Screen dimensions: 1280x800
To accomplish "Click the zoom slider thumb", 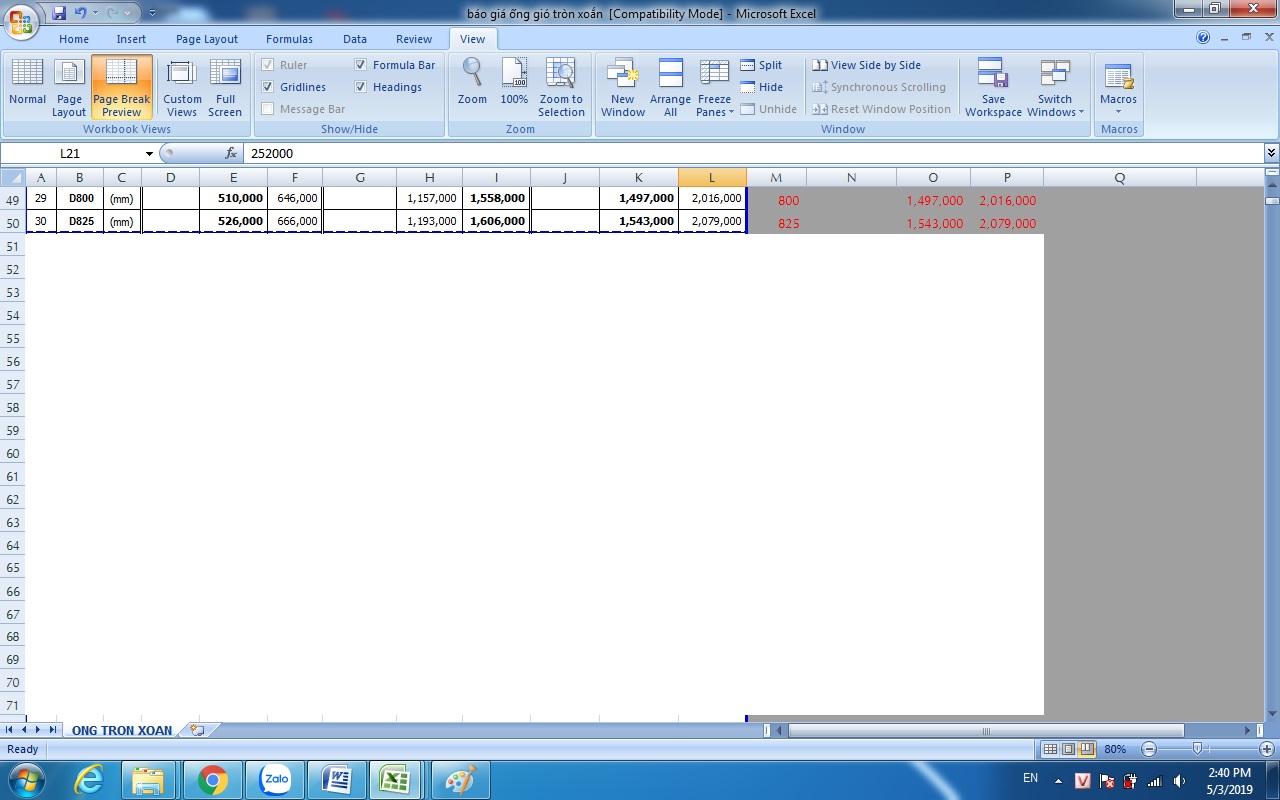I will (x=1197, y=749).
